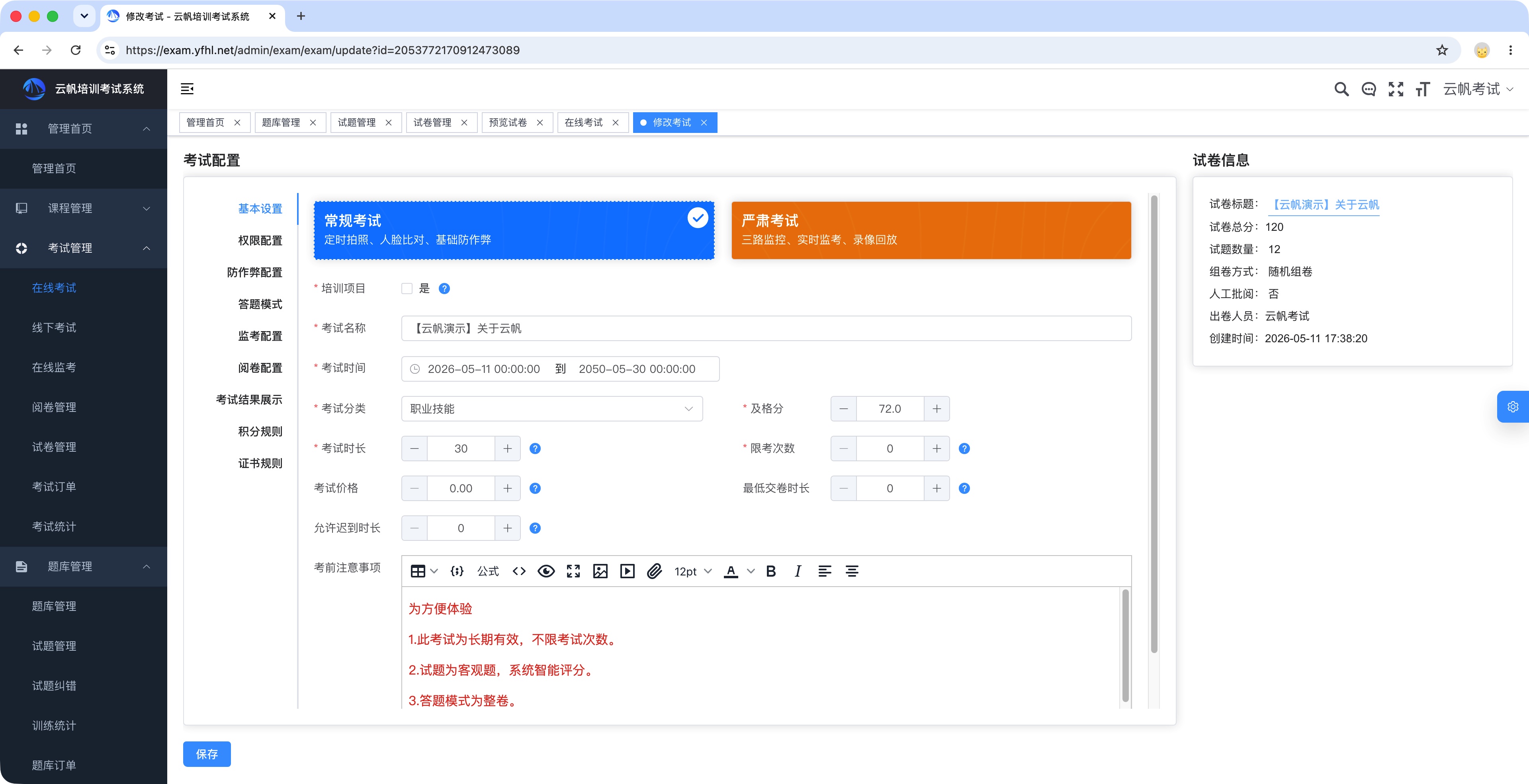Open the text color picker arrow
This screenshot has width=1529, height=784.
pos(751,571)
